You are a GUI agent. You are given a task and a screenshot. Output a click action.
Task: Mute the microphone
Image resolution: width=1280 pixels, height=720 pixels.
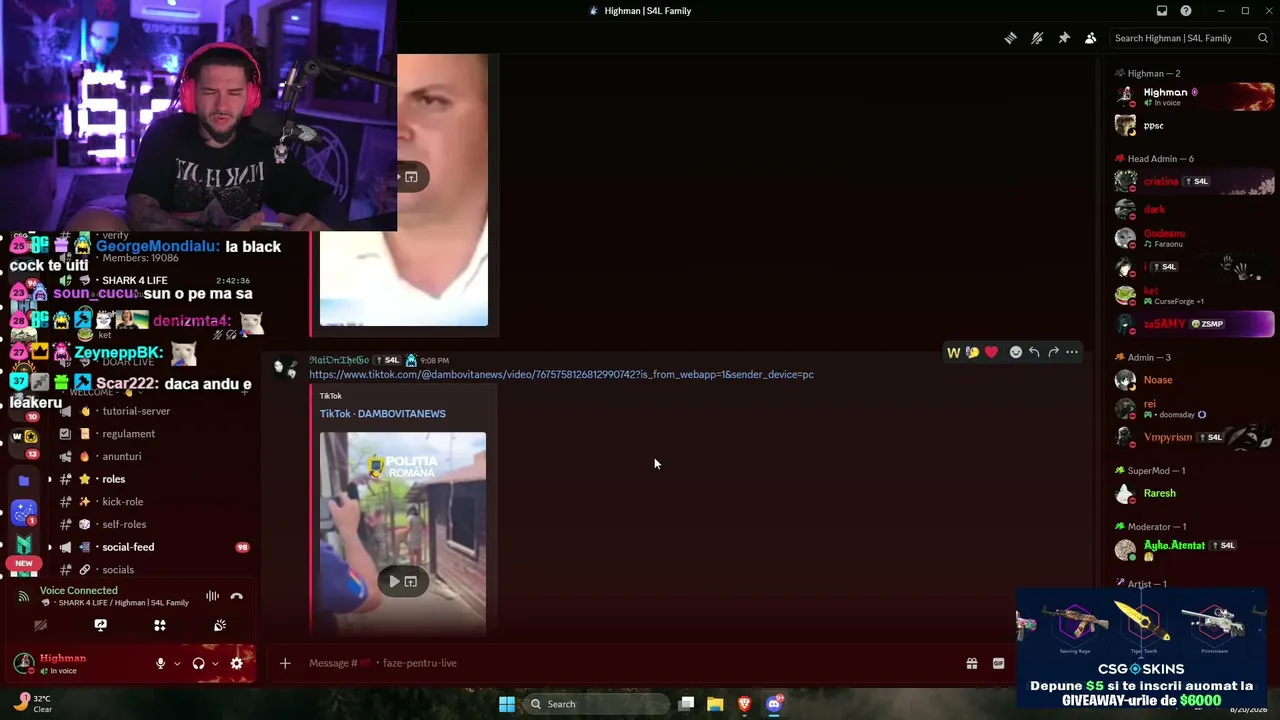160,663
